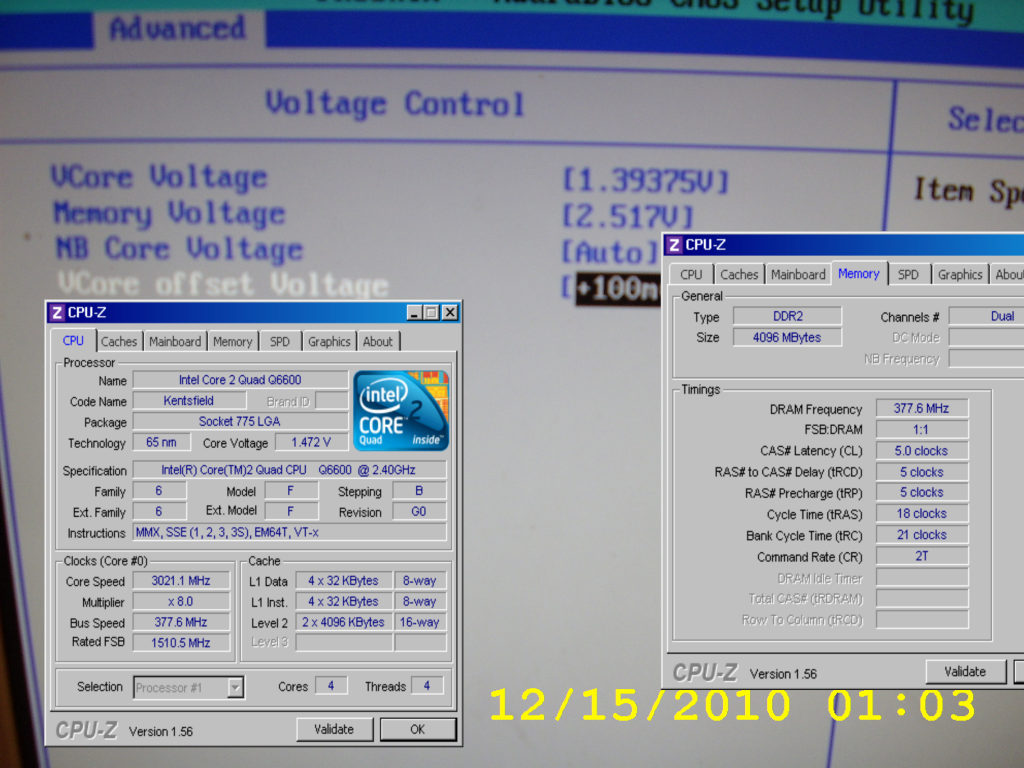Open SPD tab in left CPU-Z window
The height and width of the screenshot is (768, 1024).
(x=280, y=342)
